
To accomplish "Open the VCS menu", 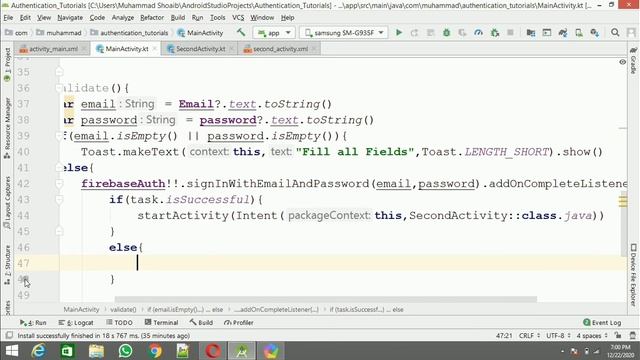I will pos(238,18).
